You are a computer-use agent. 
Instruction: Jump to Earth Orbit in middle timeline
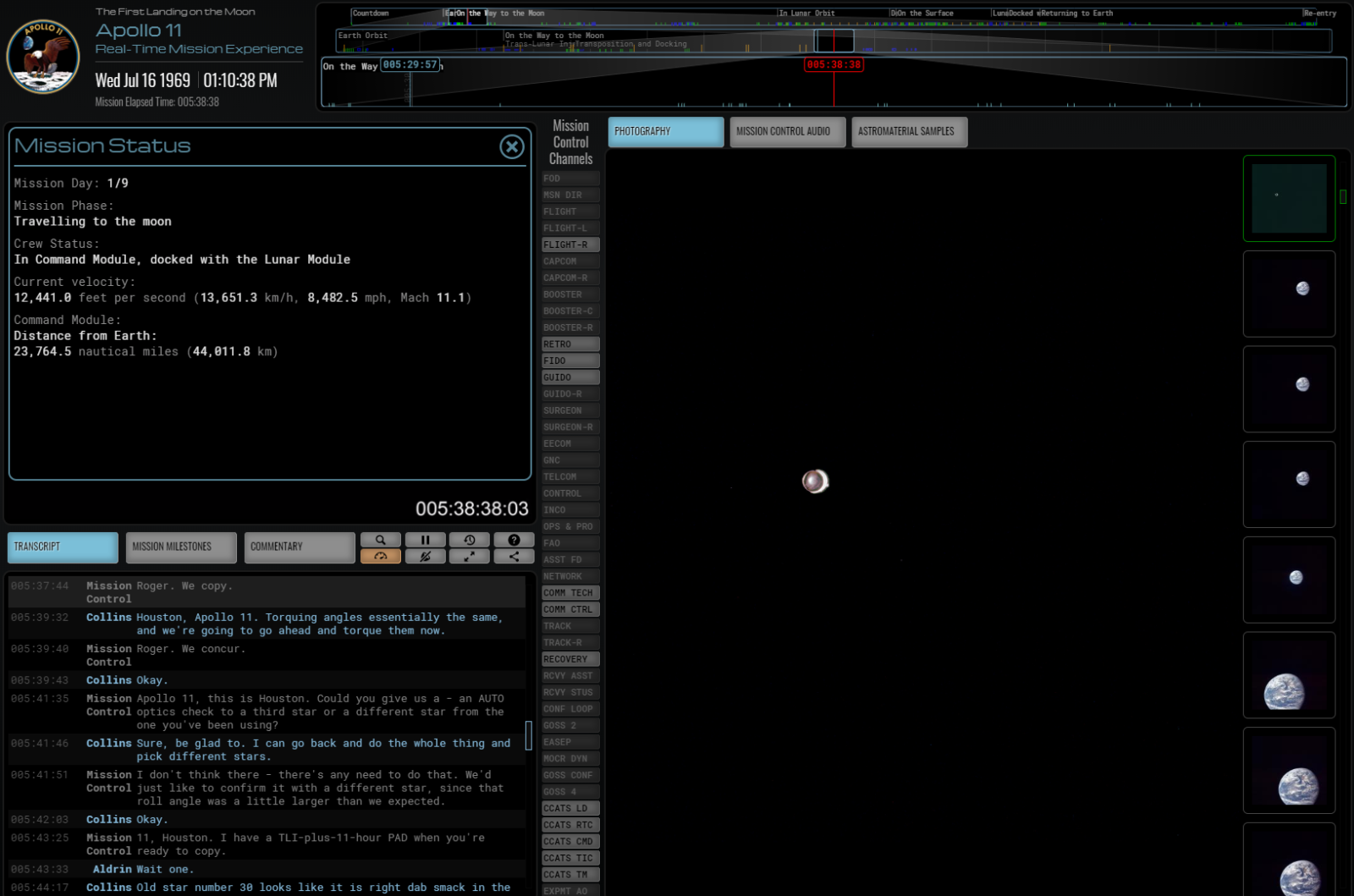point(363,36)
